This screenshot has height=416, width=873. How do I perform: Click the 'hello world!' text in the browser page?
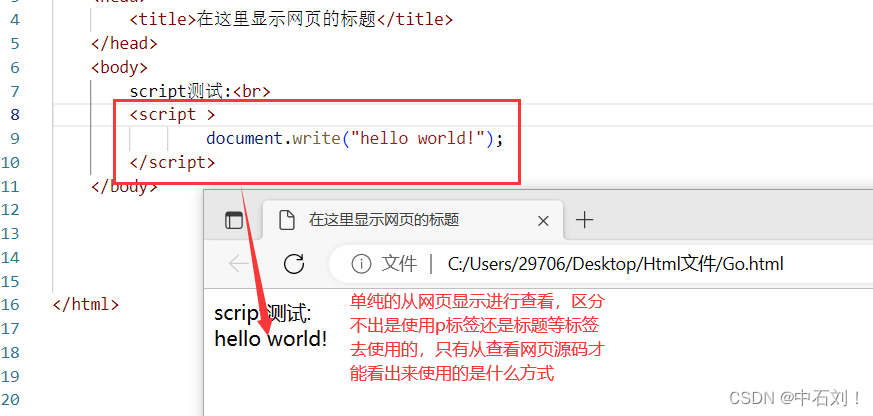pyautogui.click(x=271, y=338)
